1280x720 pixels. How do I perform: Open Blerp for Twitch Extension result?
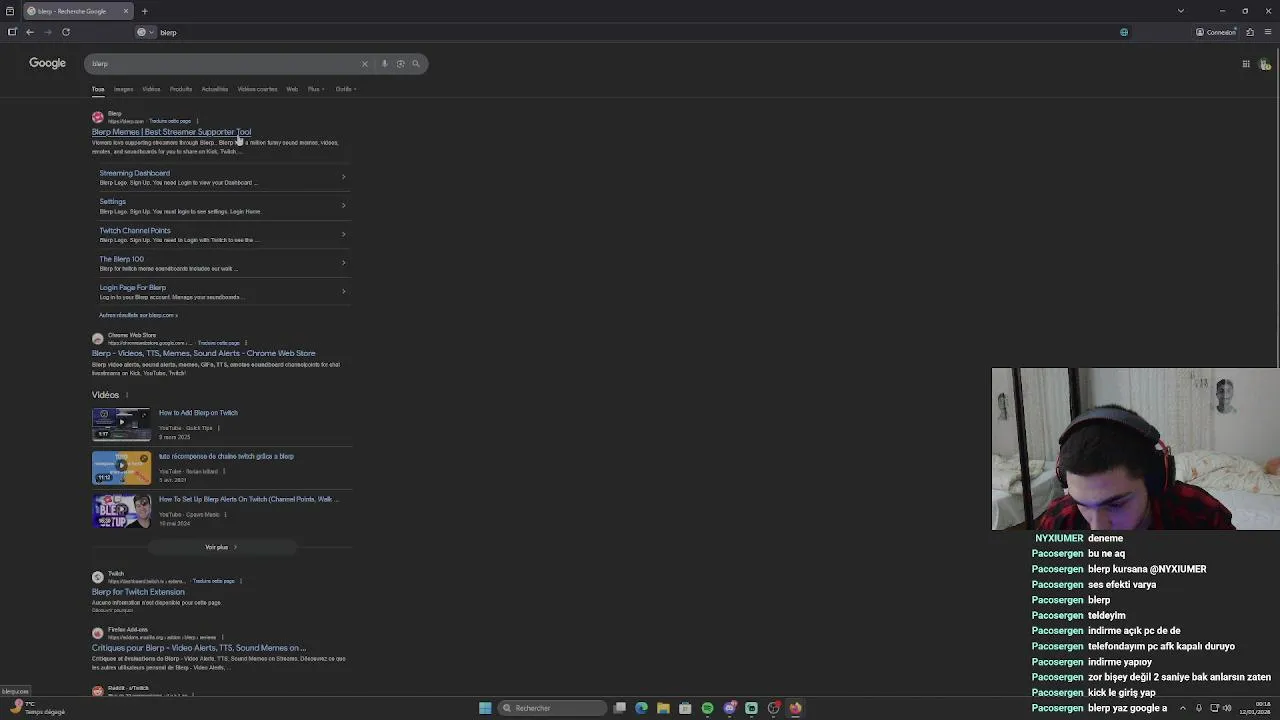[138, 592]
